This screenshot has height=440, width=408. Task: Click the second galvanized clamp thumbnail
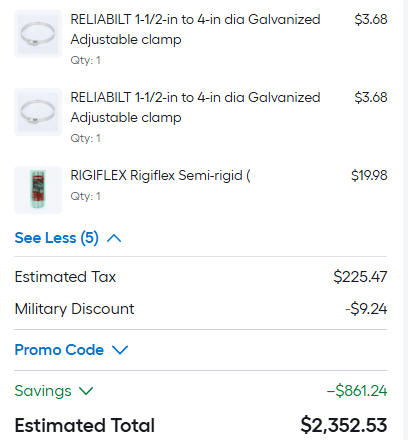[38, 112]
